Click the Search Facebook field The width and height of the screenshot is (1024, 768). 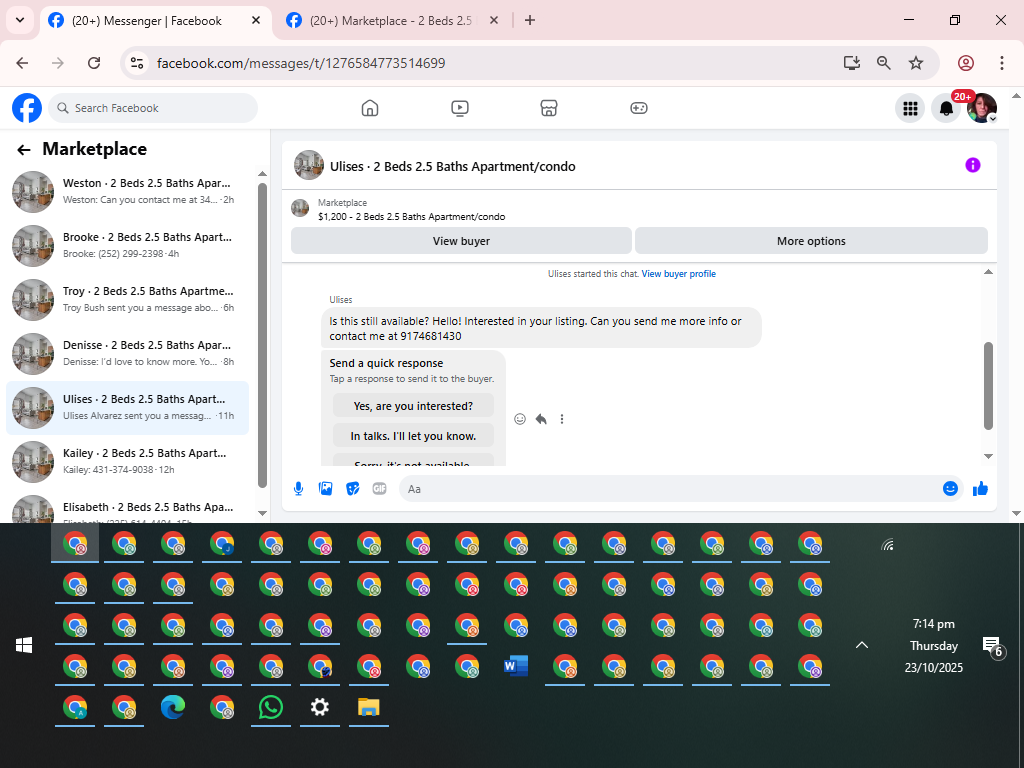(x=153, y=108)
